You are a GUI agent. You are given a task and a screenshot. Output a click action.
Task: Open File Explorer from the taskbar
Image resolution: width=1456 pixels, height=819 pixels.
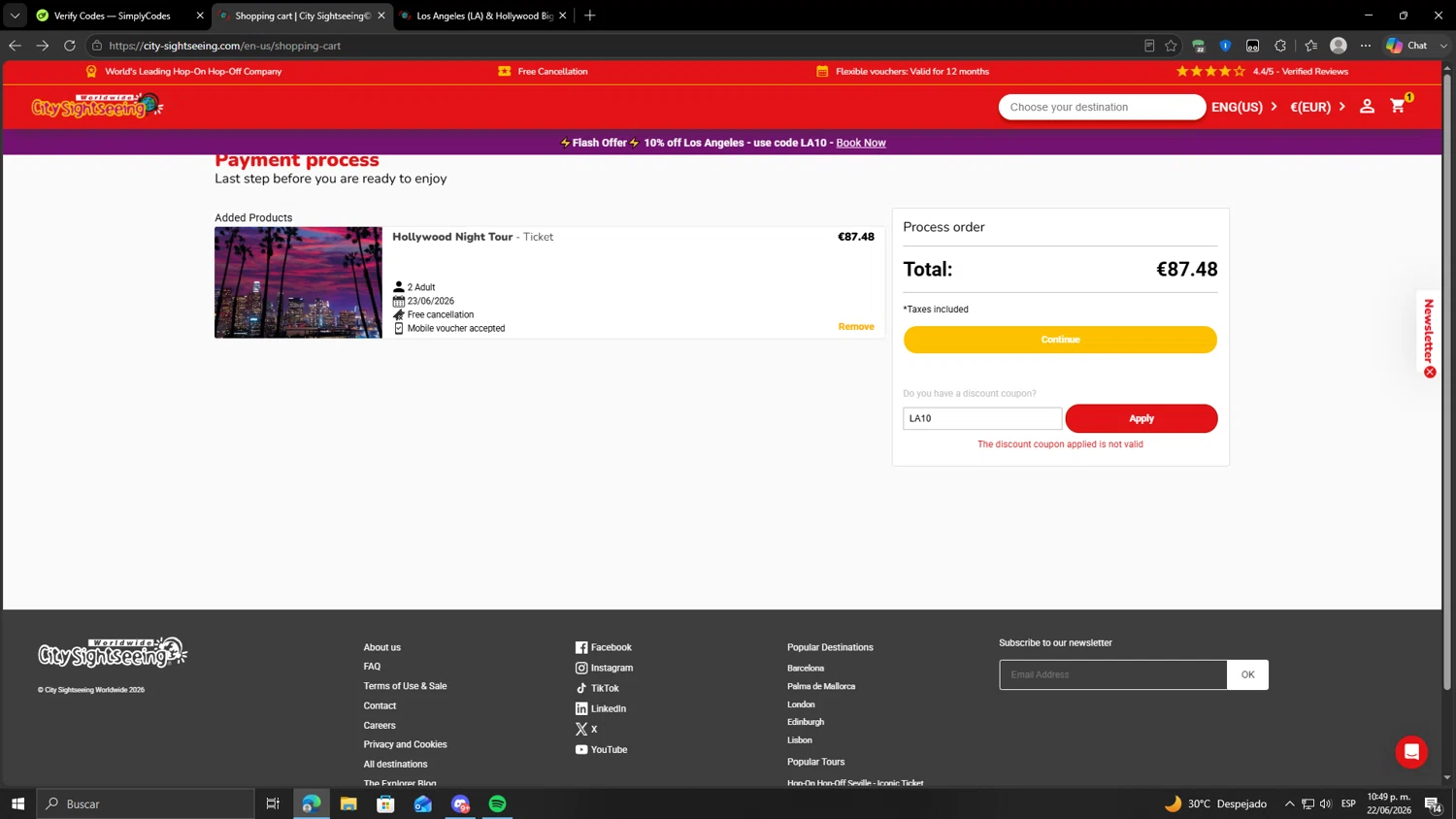tap(348, 803)
